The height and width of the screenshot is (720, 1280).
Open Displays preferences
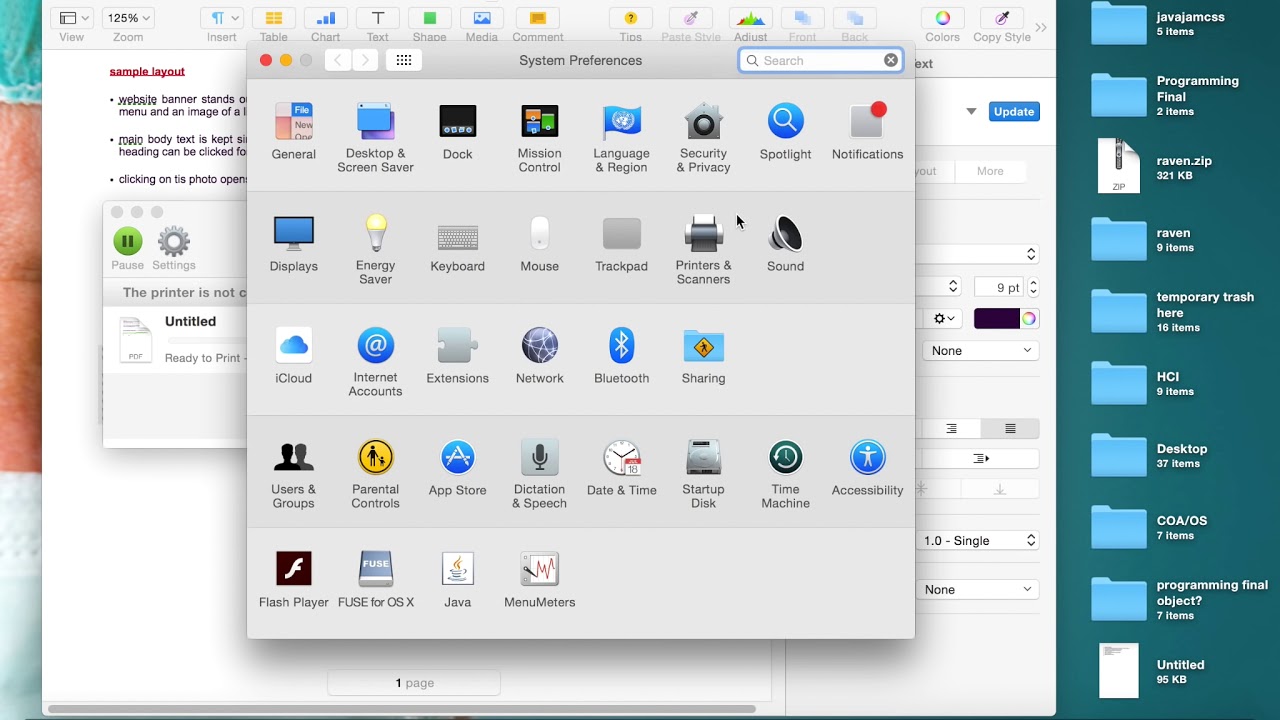tap(294, 243)
